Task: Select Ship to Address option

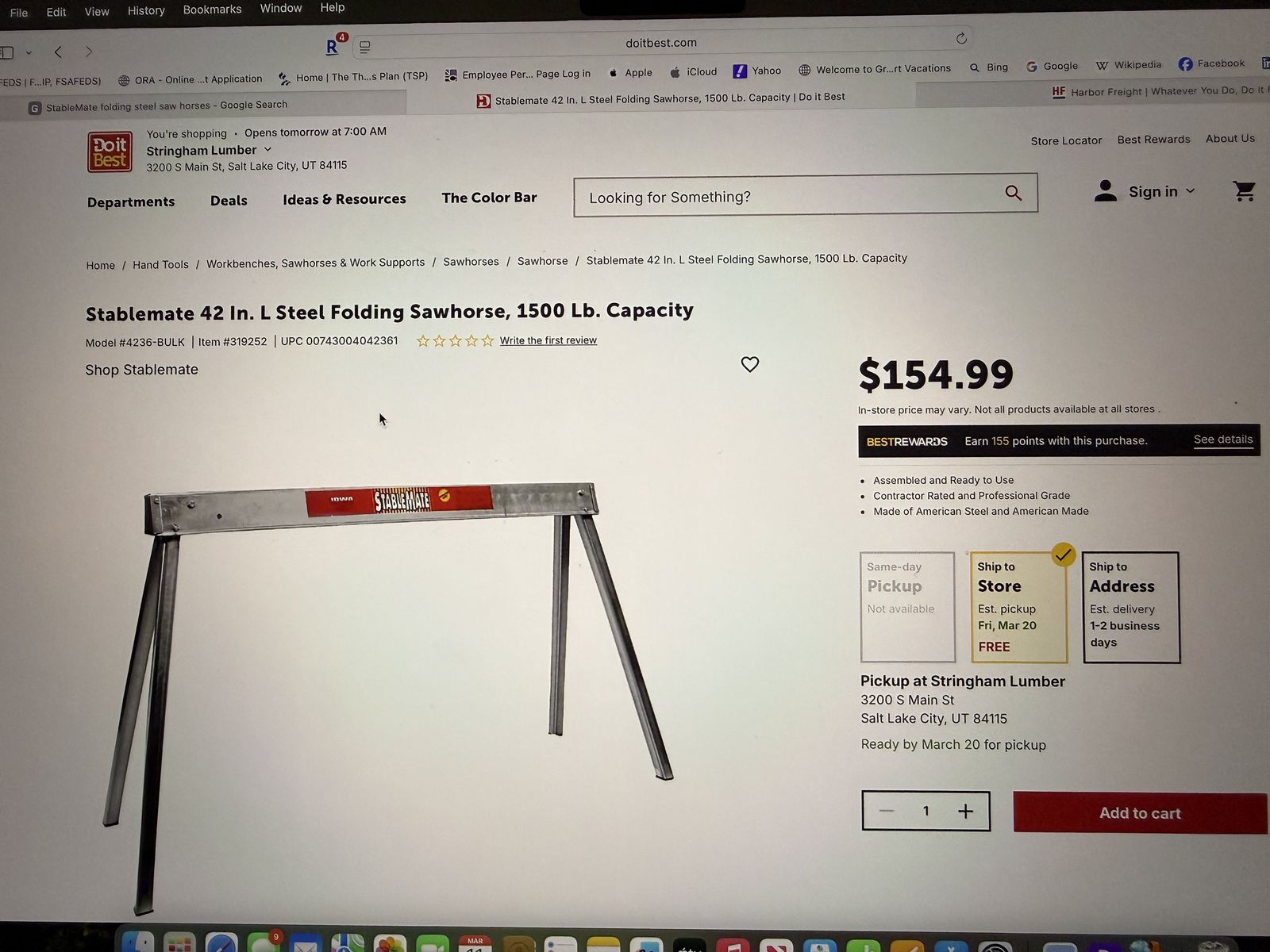Action: pyautogui.click(x=1131, y=607)
